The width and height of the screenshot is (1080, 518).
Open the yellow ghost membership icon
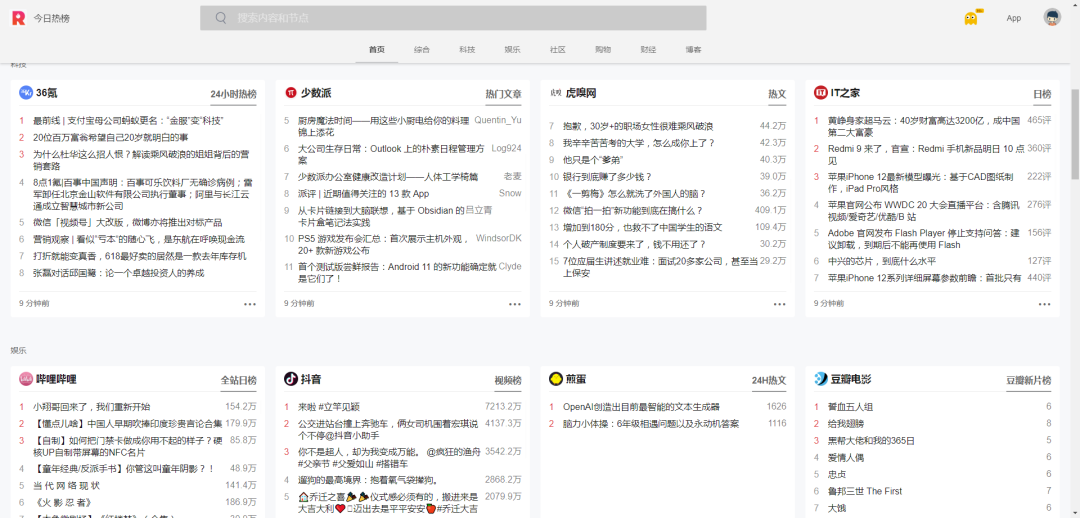click(971, 18)
